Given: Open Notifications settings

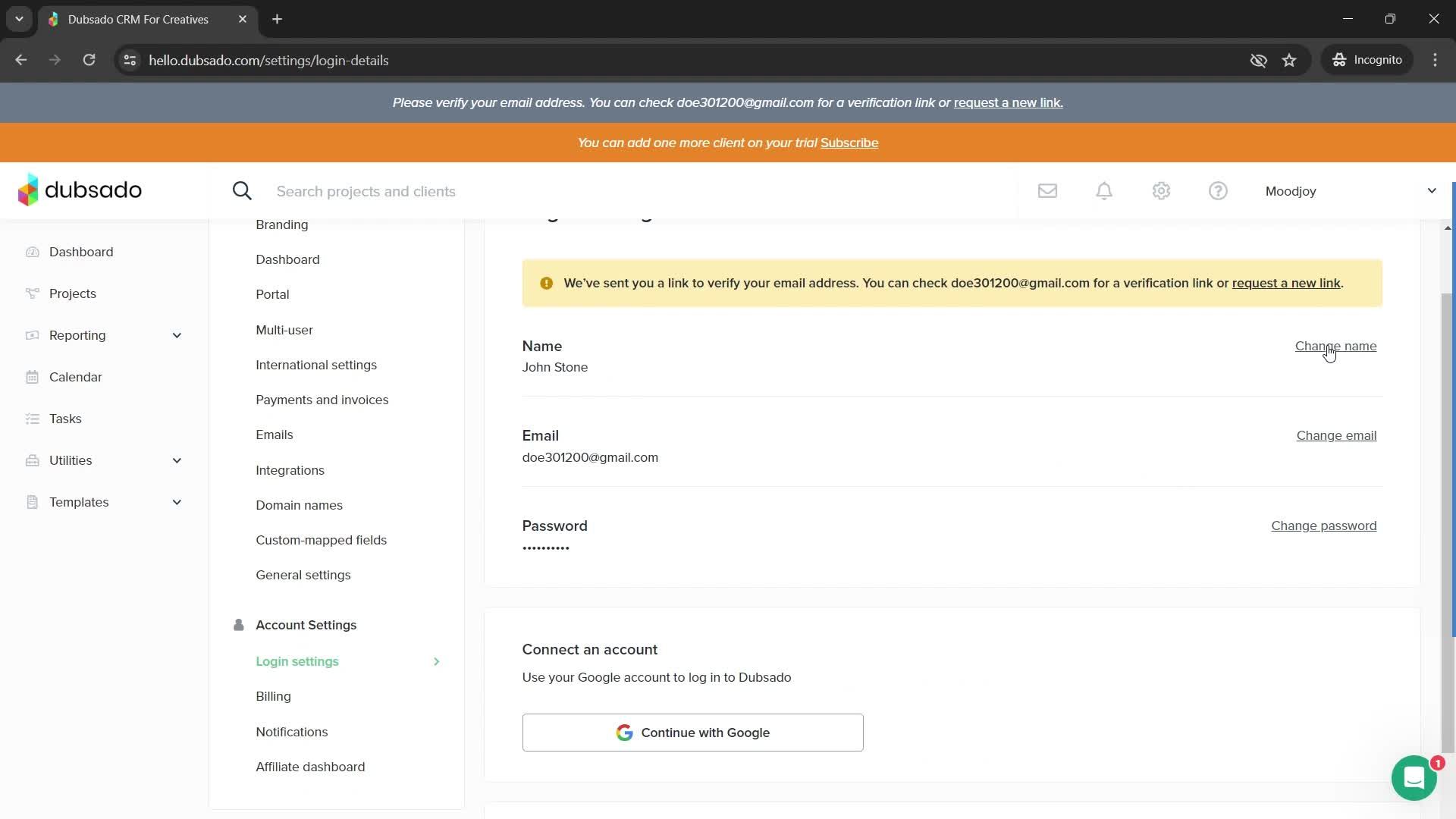Looking at the screenshot, I should click(291, 732).
